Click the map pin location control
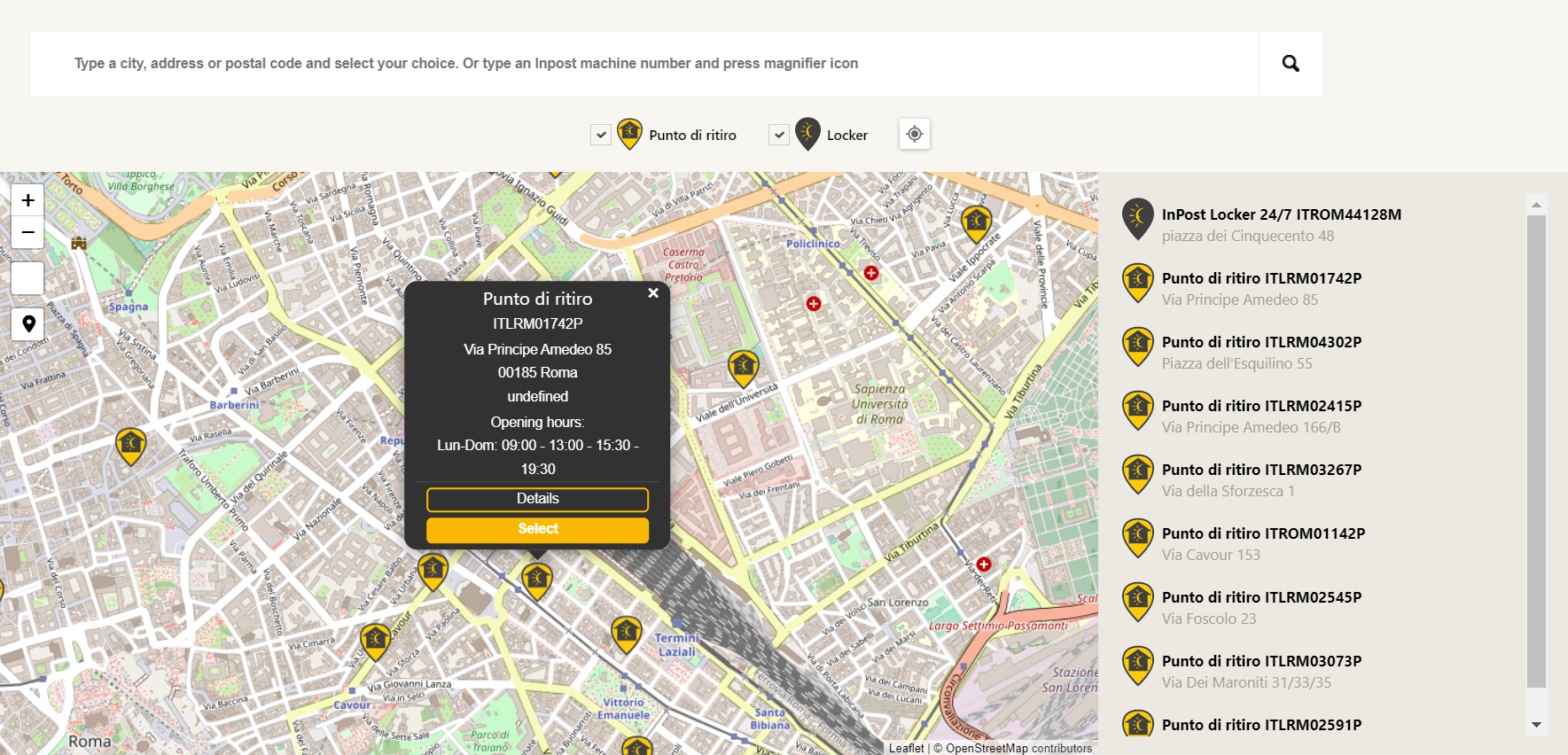Viewport: 1568px width, 755px height. (x=27, y=324)
